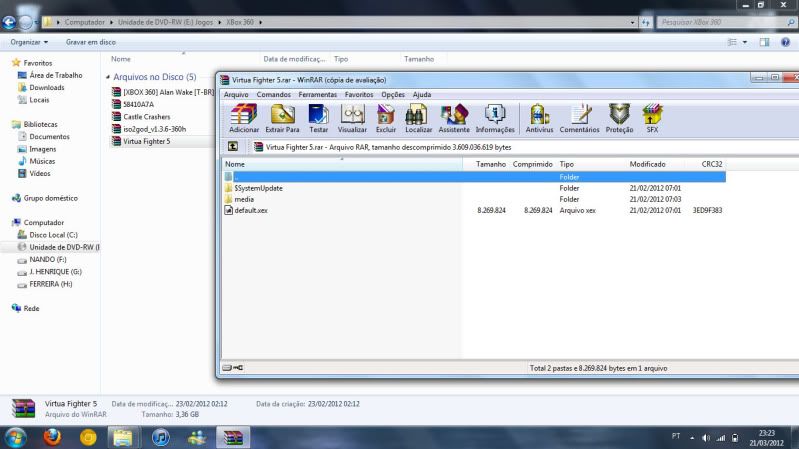799x449 pixels.
Task: Open the Assistente wizard icon
Action: [x=454, y=118]
